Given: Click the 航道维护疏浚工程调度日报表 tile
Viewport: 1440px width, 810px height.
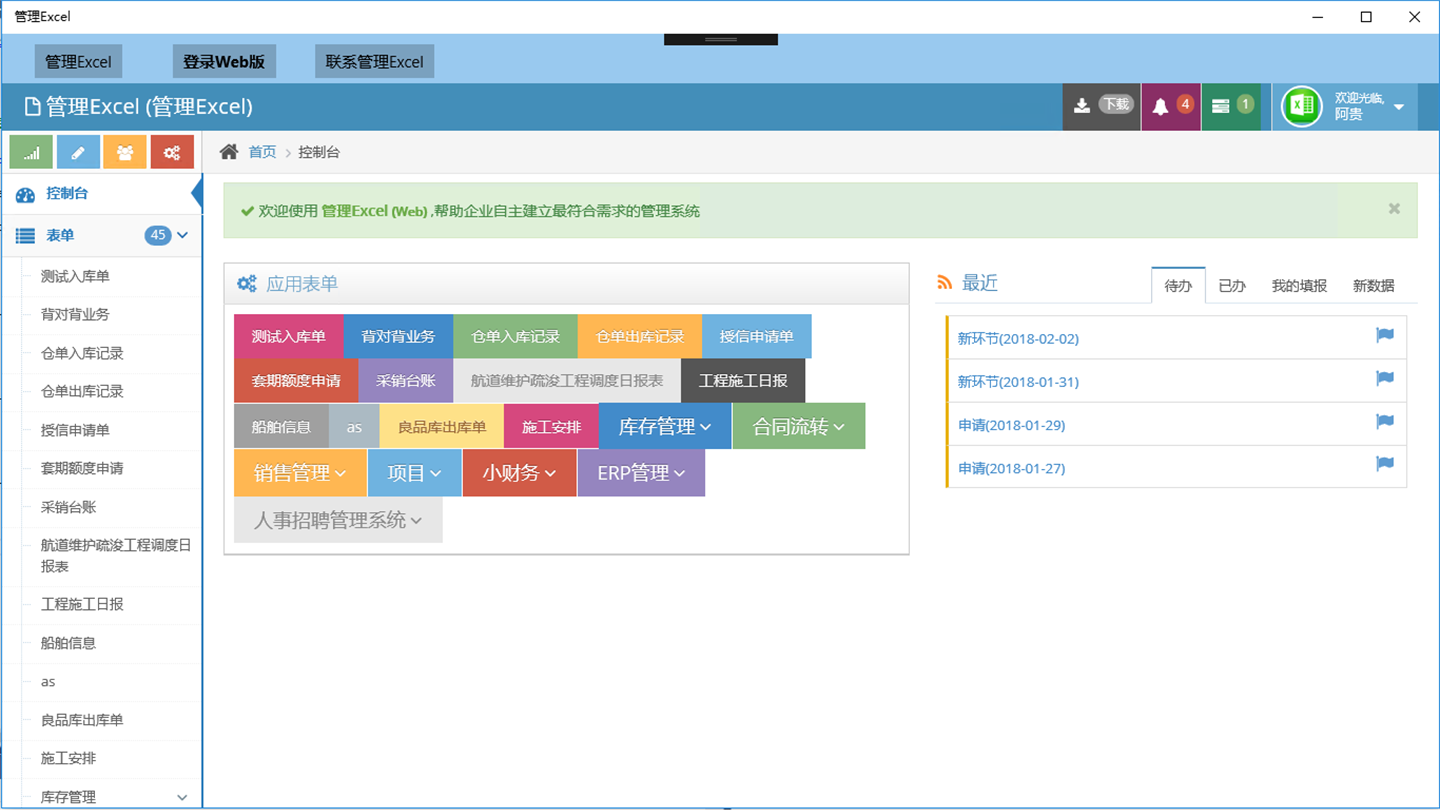Looking at the screenshot, I should coord(567,380).
